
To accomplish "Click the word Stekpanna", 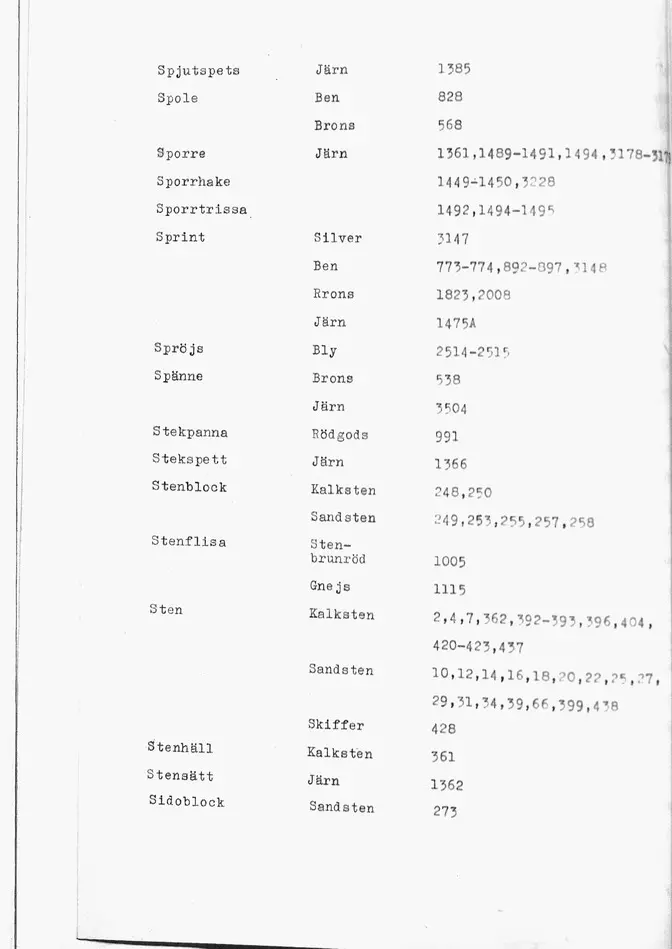I will tap(190, 432).
